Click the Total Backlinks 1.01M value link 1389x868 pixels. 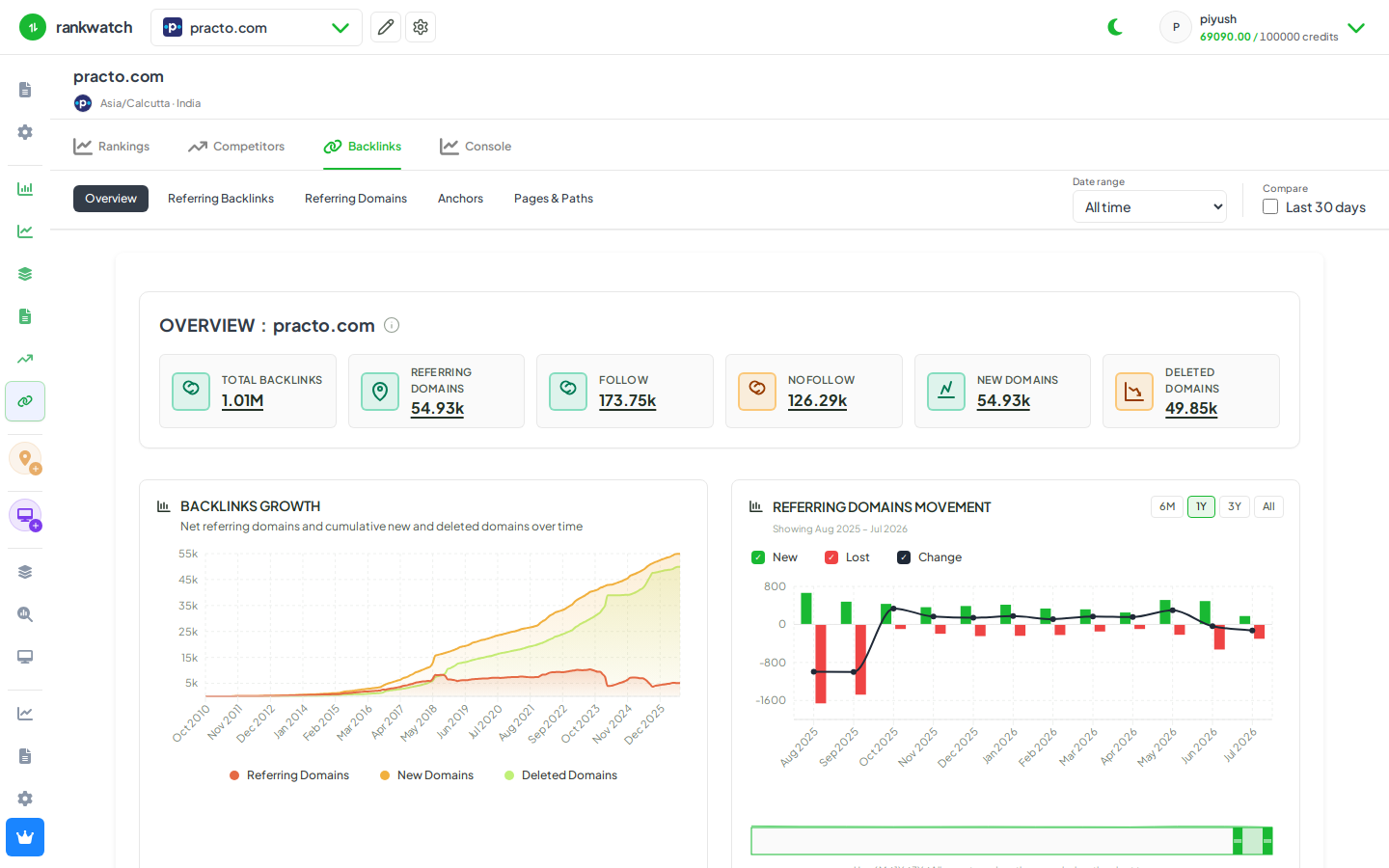point(242,400)
